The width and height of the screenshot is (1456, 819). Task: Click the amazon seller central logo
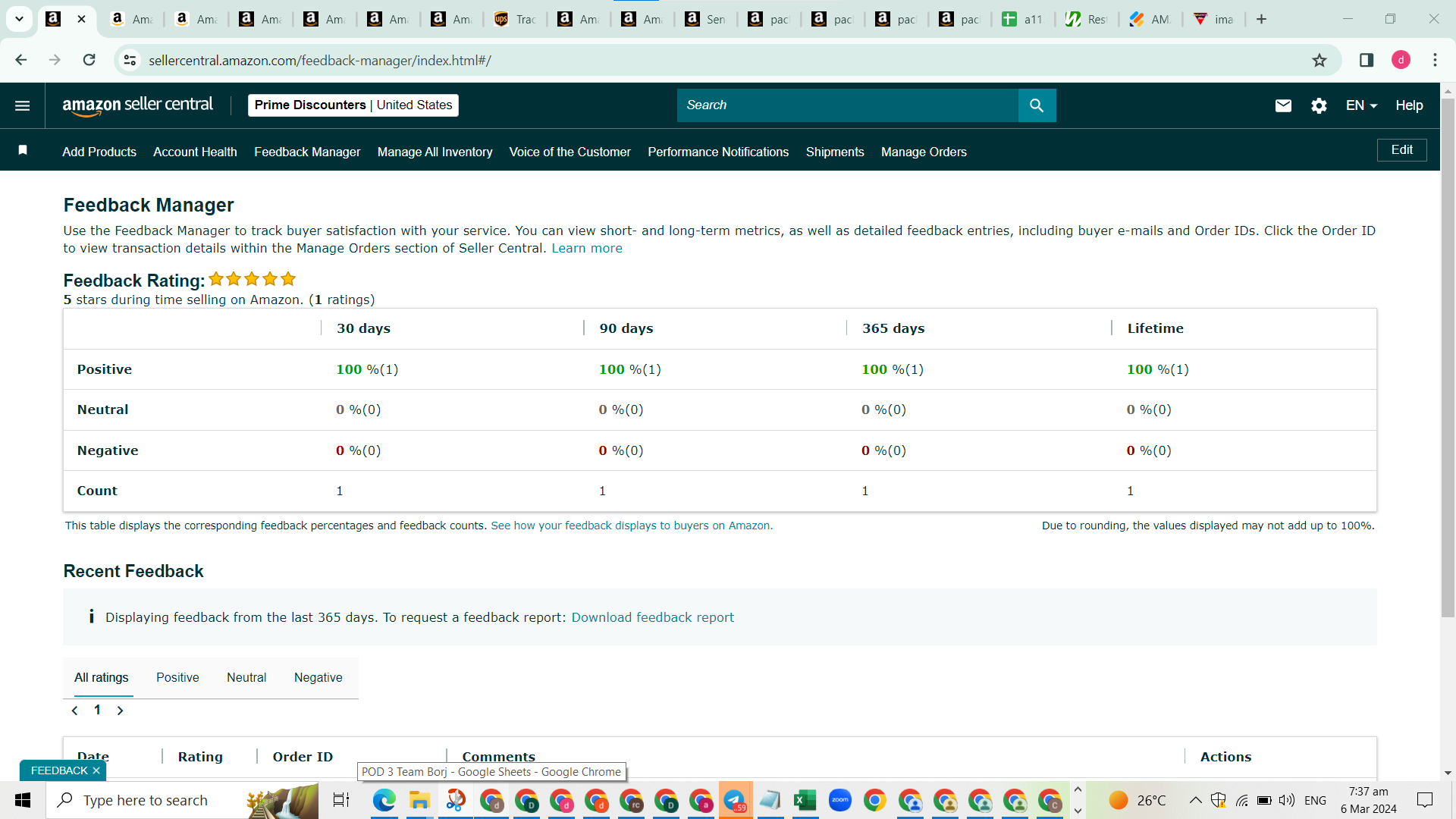pos(137,105)
